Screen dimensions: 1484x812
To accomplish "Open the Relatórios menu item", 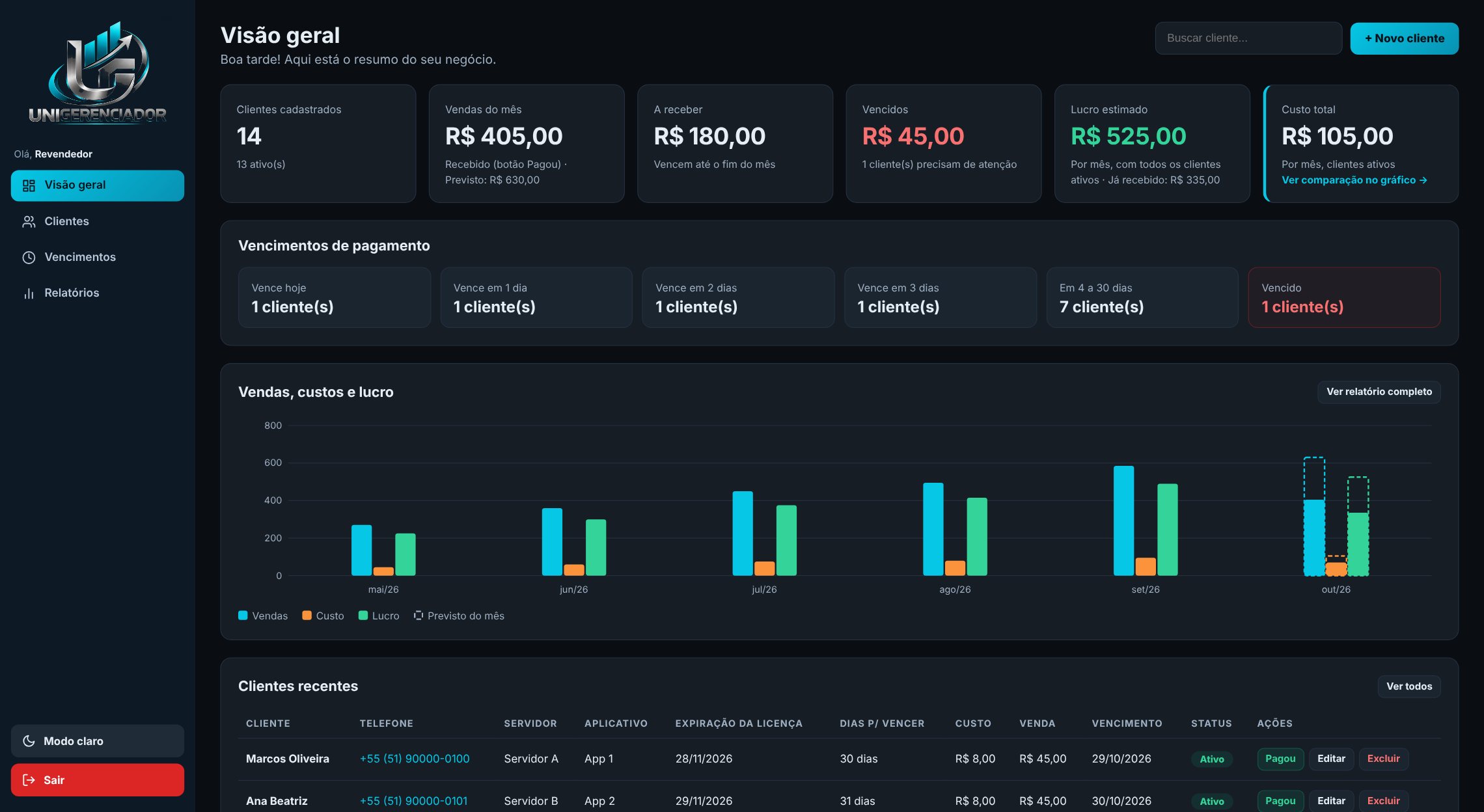I will coord(98,293).
